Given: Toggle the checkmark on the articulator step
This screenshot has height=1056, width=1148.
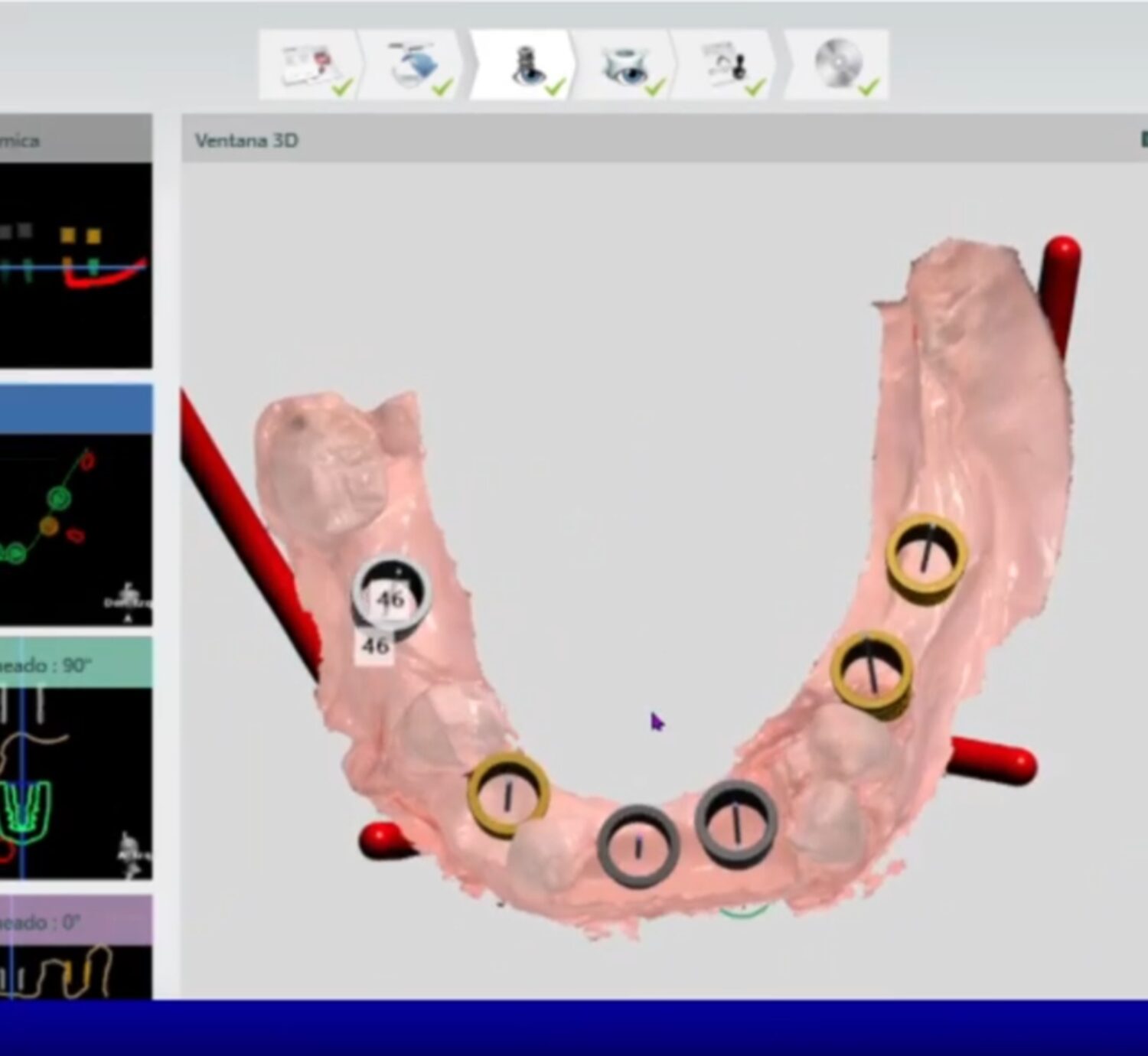Looking at the screenshot, I should [656, 86].
